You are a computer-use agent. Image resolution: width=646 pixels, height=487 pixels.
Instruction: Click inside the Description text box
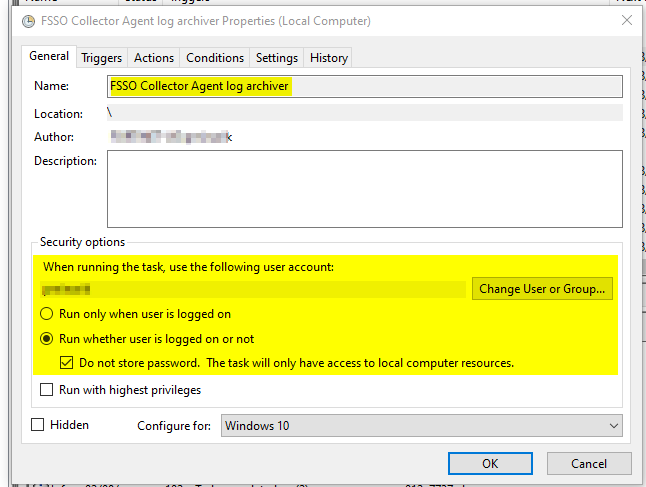(365, 189)
